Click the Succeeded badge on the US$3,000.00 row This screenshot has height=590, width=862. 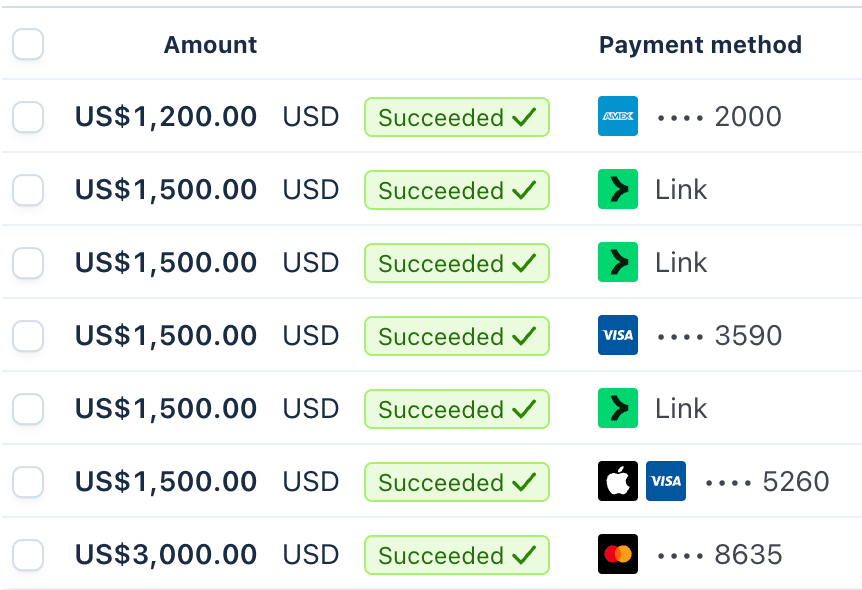click(457, 554)
